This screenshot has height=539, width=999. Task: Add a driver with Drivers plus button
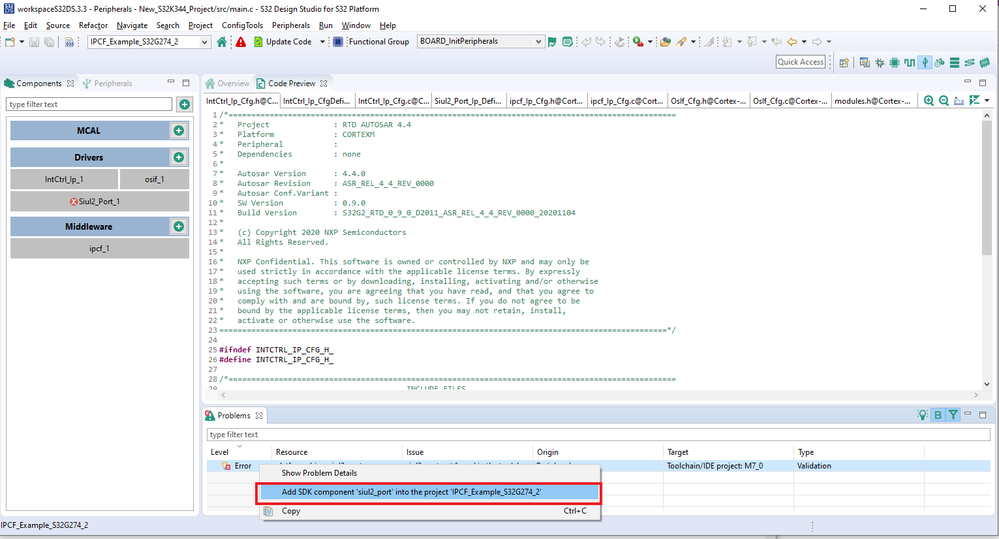(179, 157)
